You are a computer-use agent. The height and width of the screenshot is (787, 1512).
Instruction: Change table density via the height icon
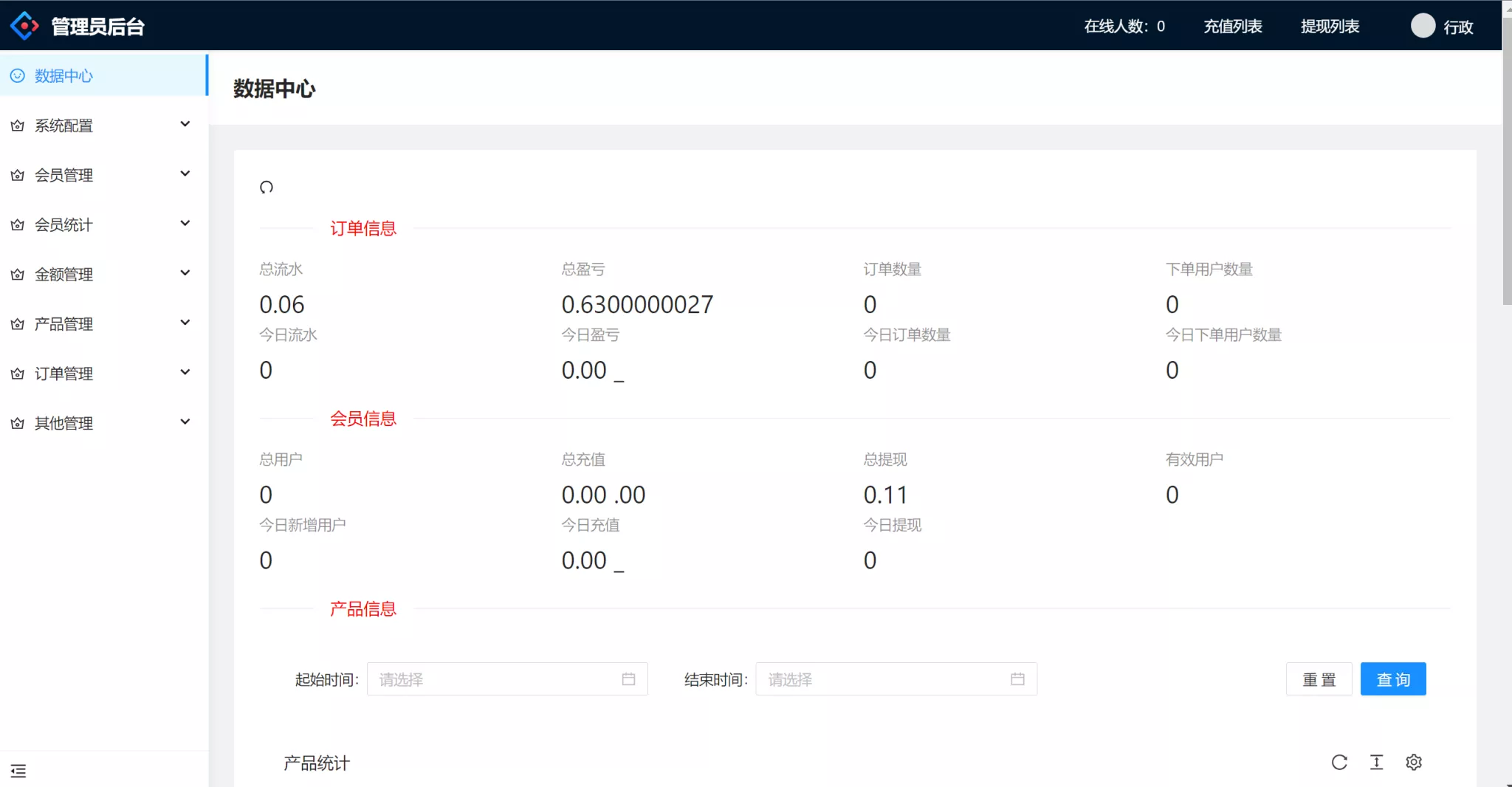(x=1376, y=763)
